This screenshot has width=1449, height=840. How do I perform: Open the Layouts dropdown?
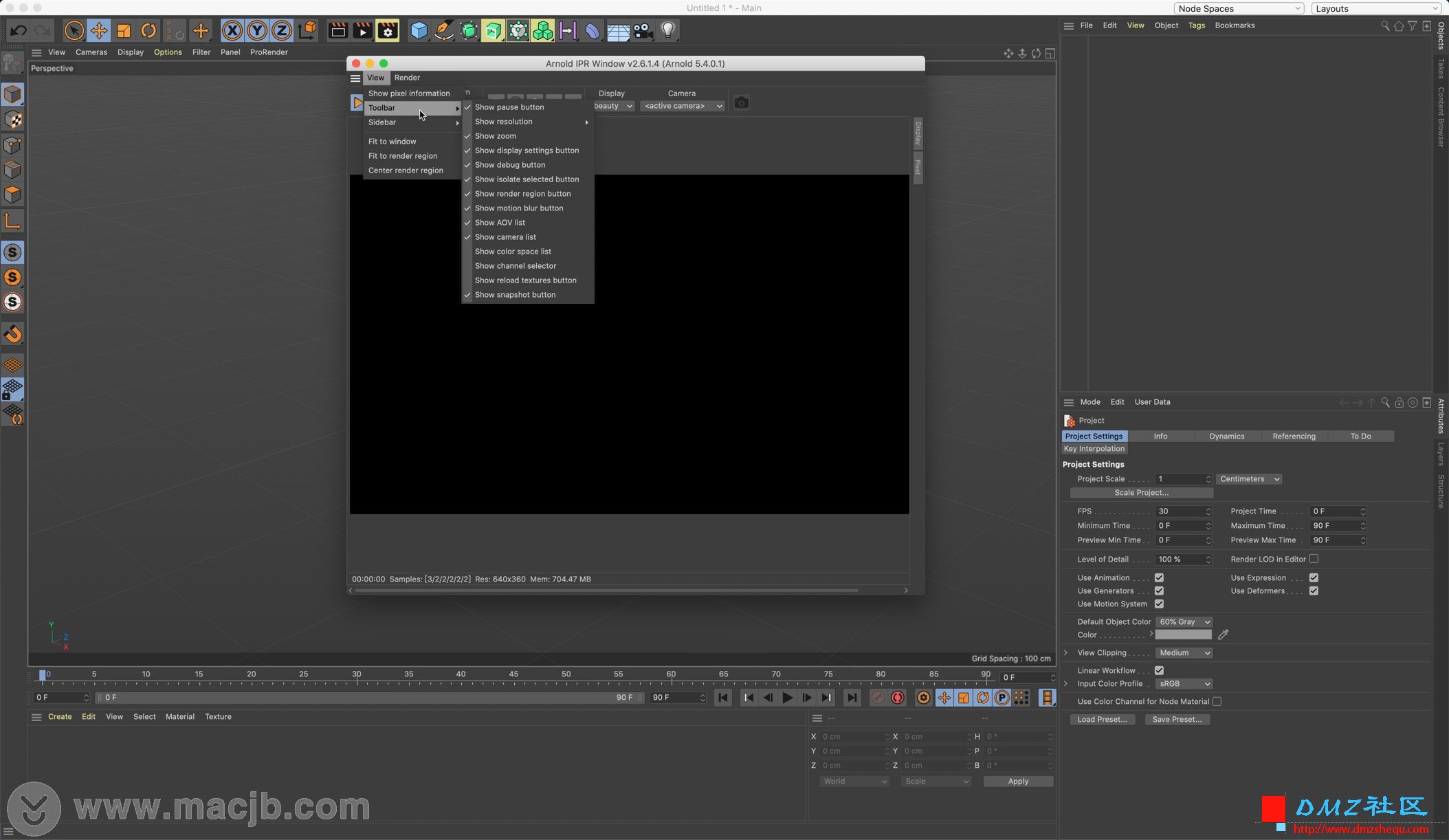pyautogui.click(x=1378, y=8)
